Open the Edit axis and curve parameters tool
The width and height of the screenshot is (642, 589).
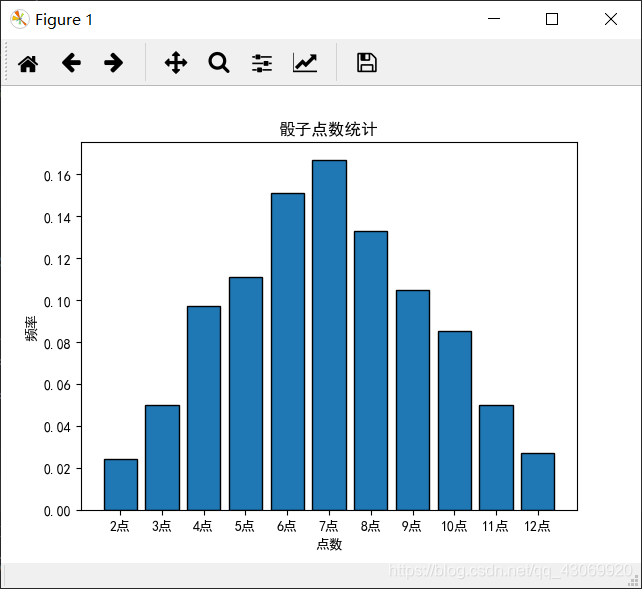pos(305,63)
